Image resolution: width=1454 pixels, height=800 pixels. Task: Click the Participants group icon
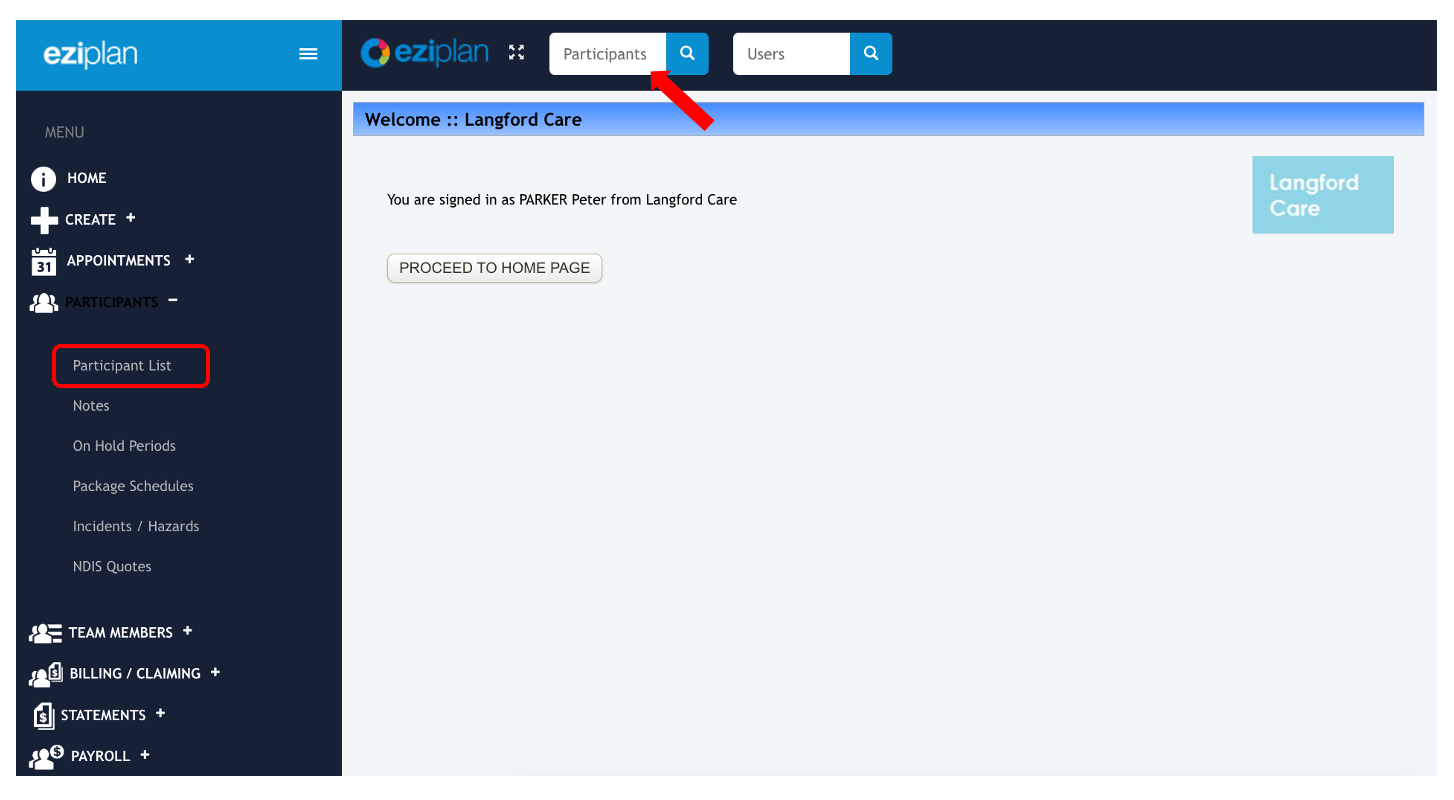coord(44,302)
